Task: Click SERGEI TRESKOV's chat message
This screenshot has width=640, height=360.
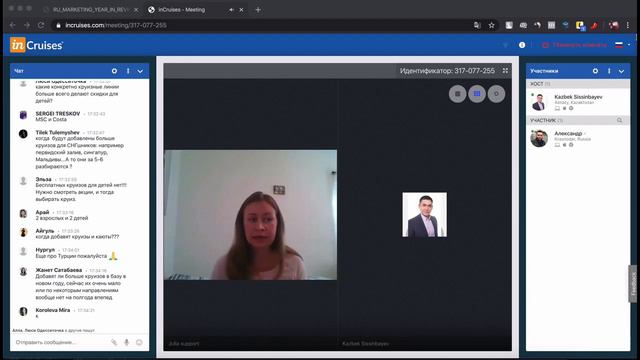Action: 51,120
